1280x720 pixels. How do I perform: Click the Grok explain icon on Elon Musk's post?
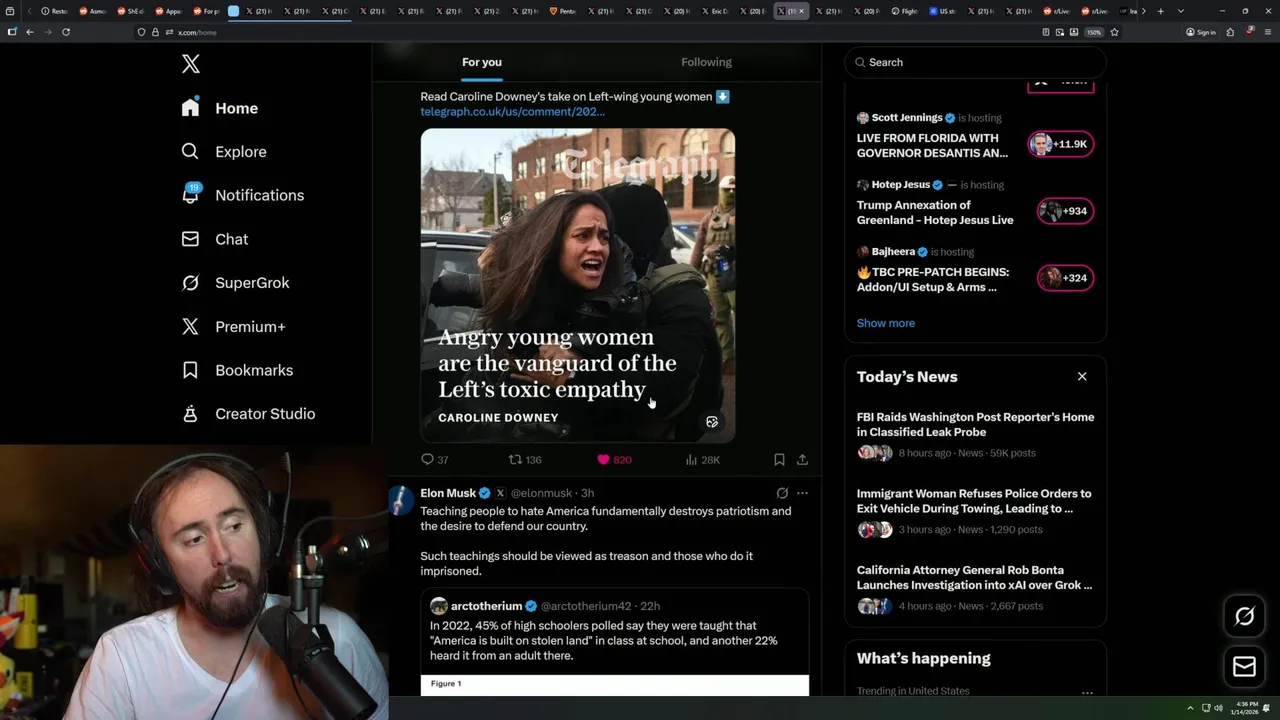click(x=782, y=493)
